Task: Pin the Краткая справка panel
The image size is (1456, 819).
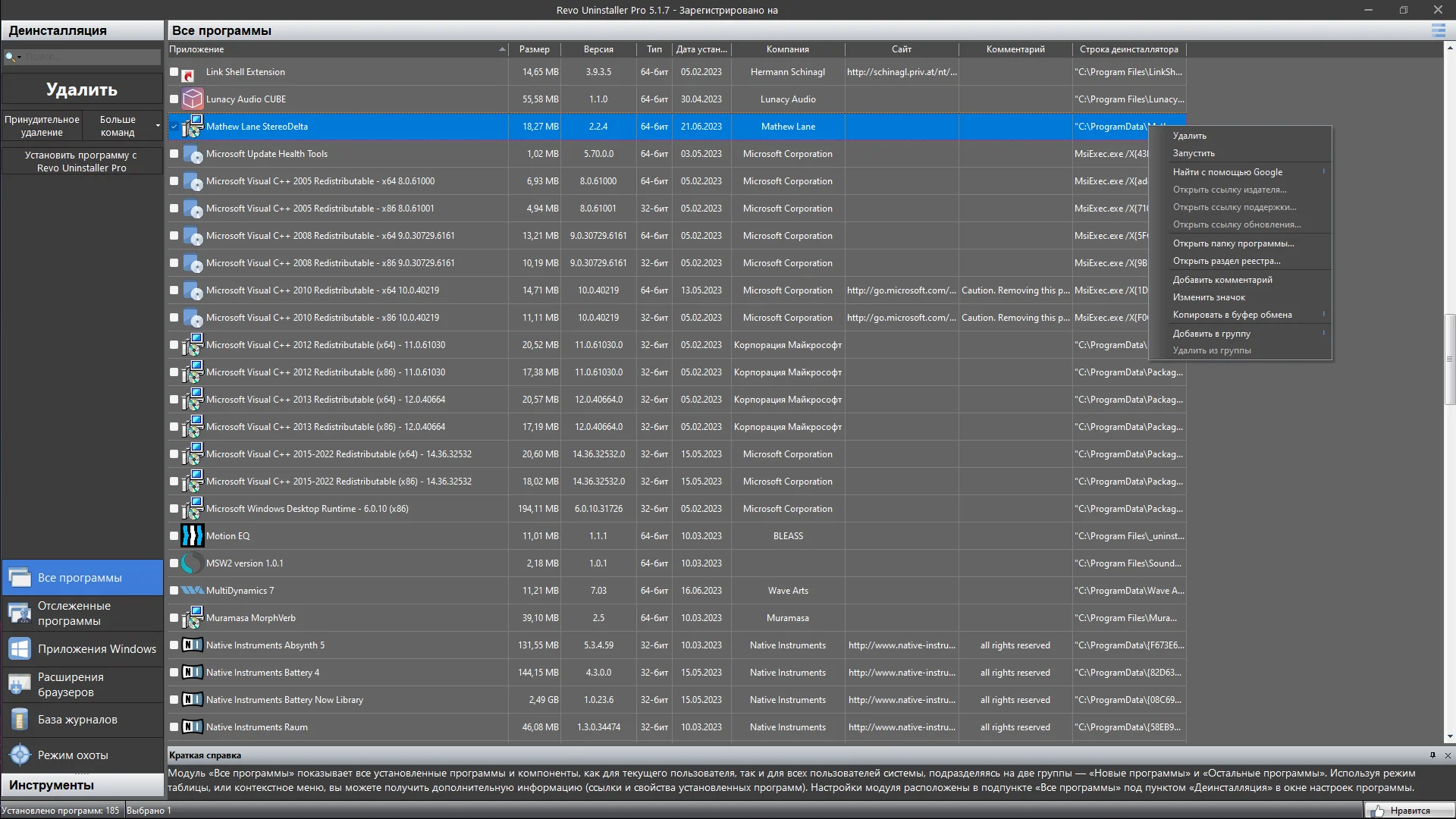Action: click(1432, 755)
